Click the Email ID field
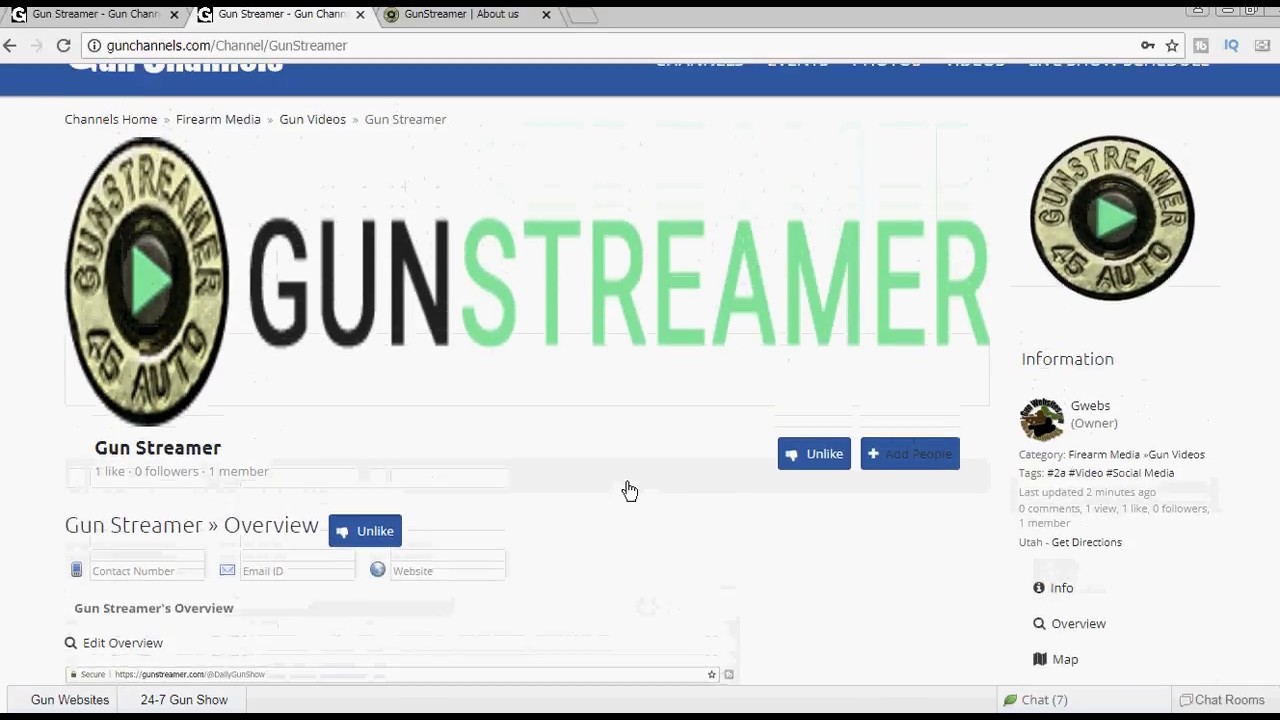The image size is (1280, 720). 298,570
